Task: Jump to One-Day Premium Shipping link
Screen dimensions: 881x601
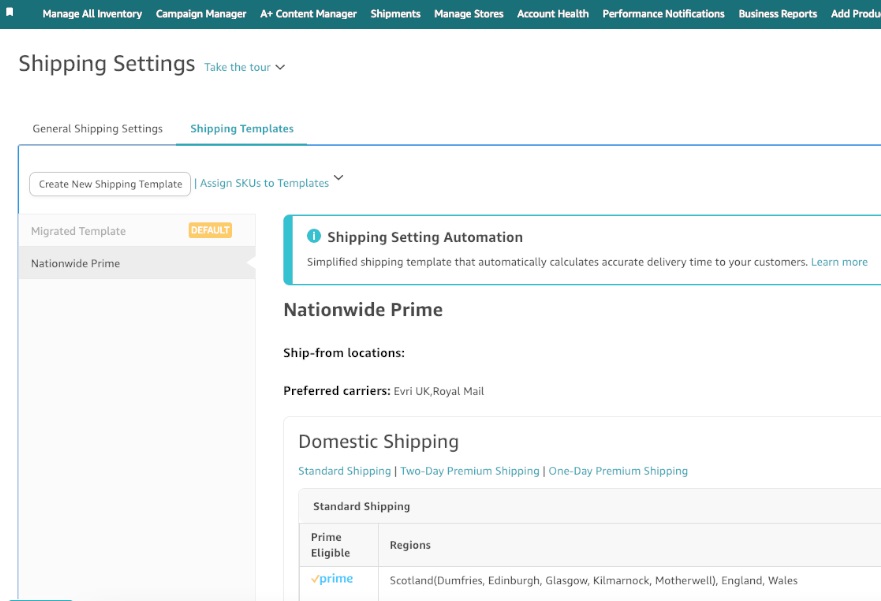Action: pos(618,471)
